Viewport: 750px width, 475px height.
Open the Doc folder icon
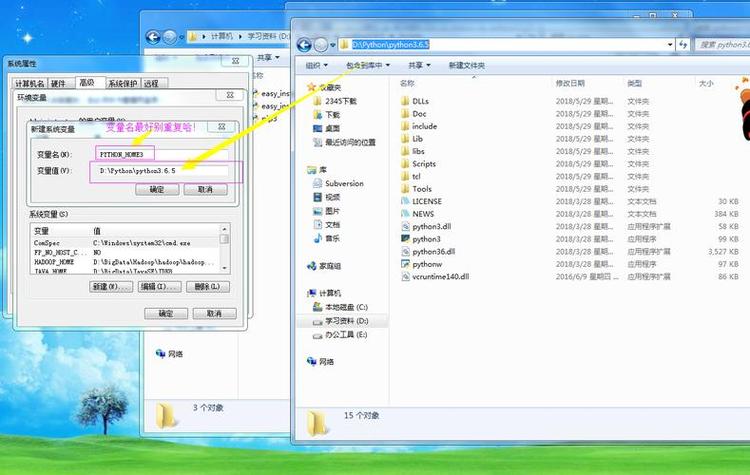tap(405, 113)
